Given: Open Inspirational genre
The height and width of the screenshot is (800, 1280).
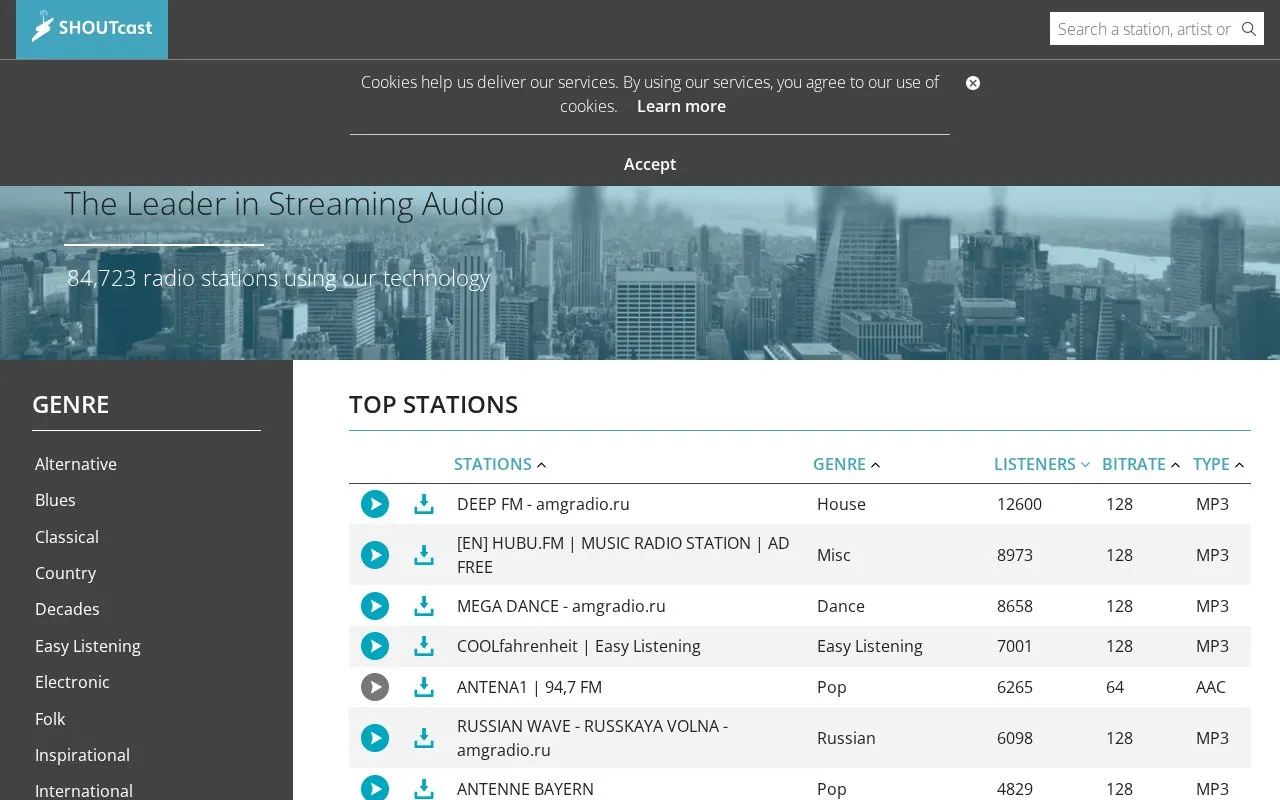Looking at the screenshot, I should click(x=82, y=755).
